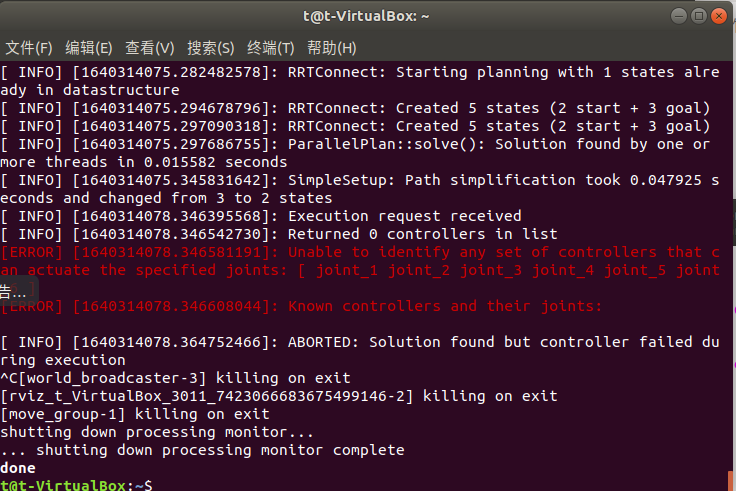Minimize the terminal window
Screen dimensions: 736x491
[678, 16]
